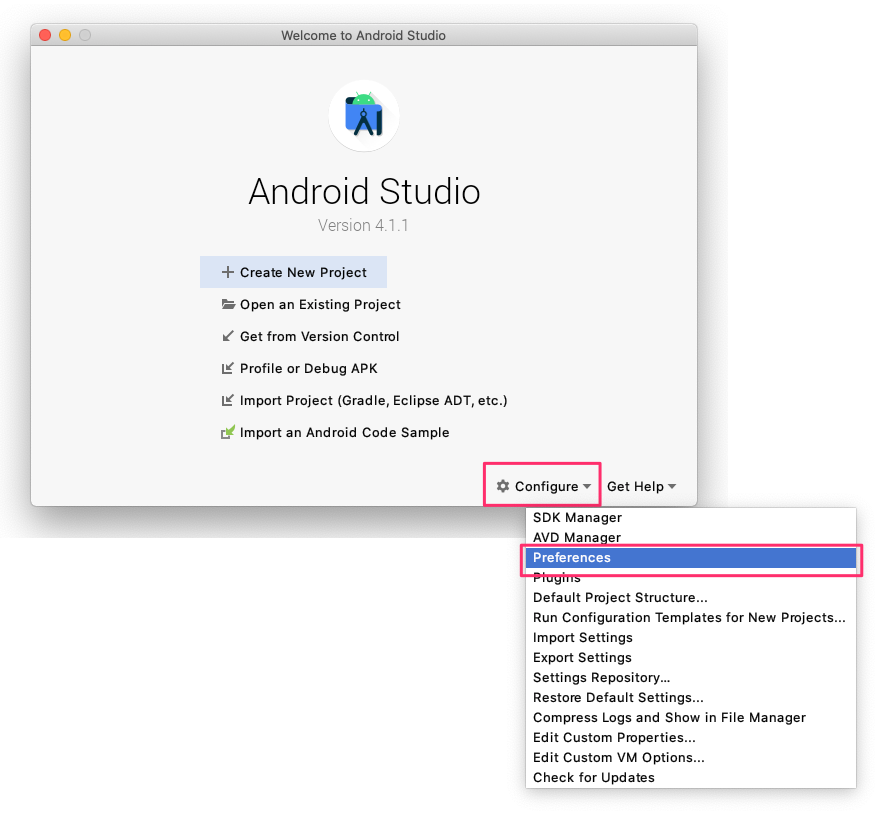Select Preferences in the Configure menu
The width and height of the screenshot is (887, 813).
(691, 557)
